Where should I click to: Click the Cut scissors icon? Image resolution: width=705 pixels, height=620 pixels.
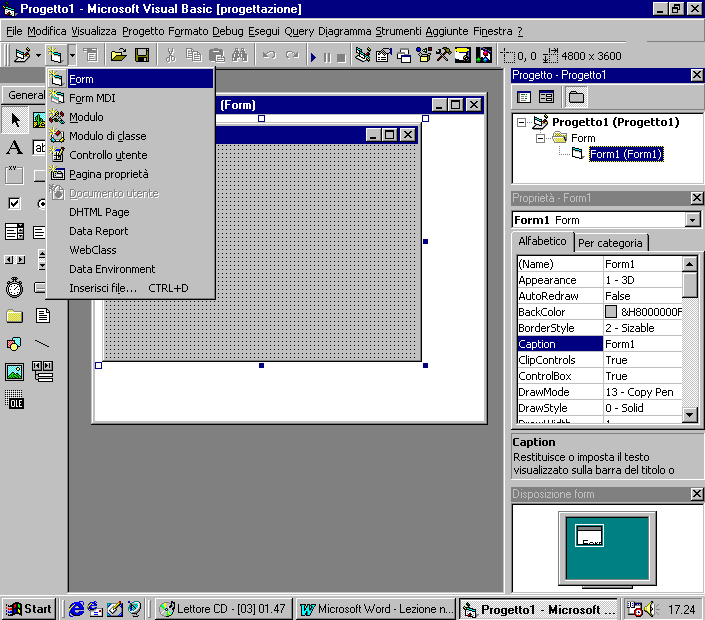tap(170, 56)
